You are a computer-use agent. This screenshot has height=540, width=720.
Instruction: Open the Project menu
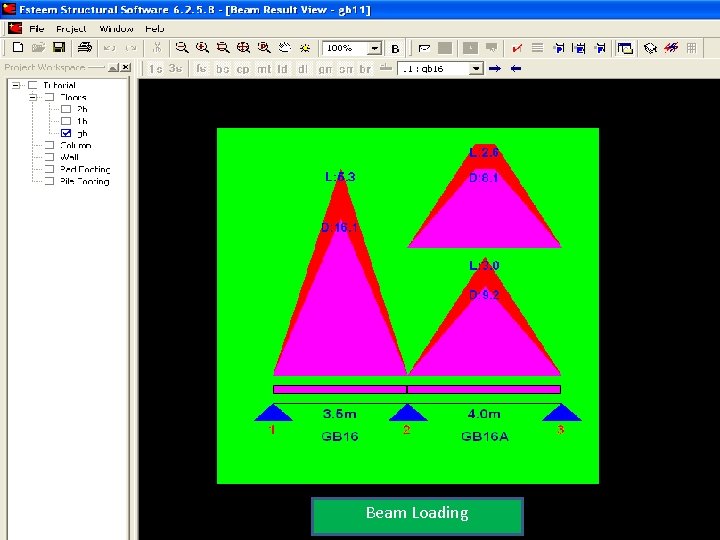(71, 29)
